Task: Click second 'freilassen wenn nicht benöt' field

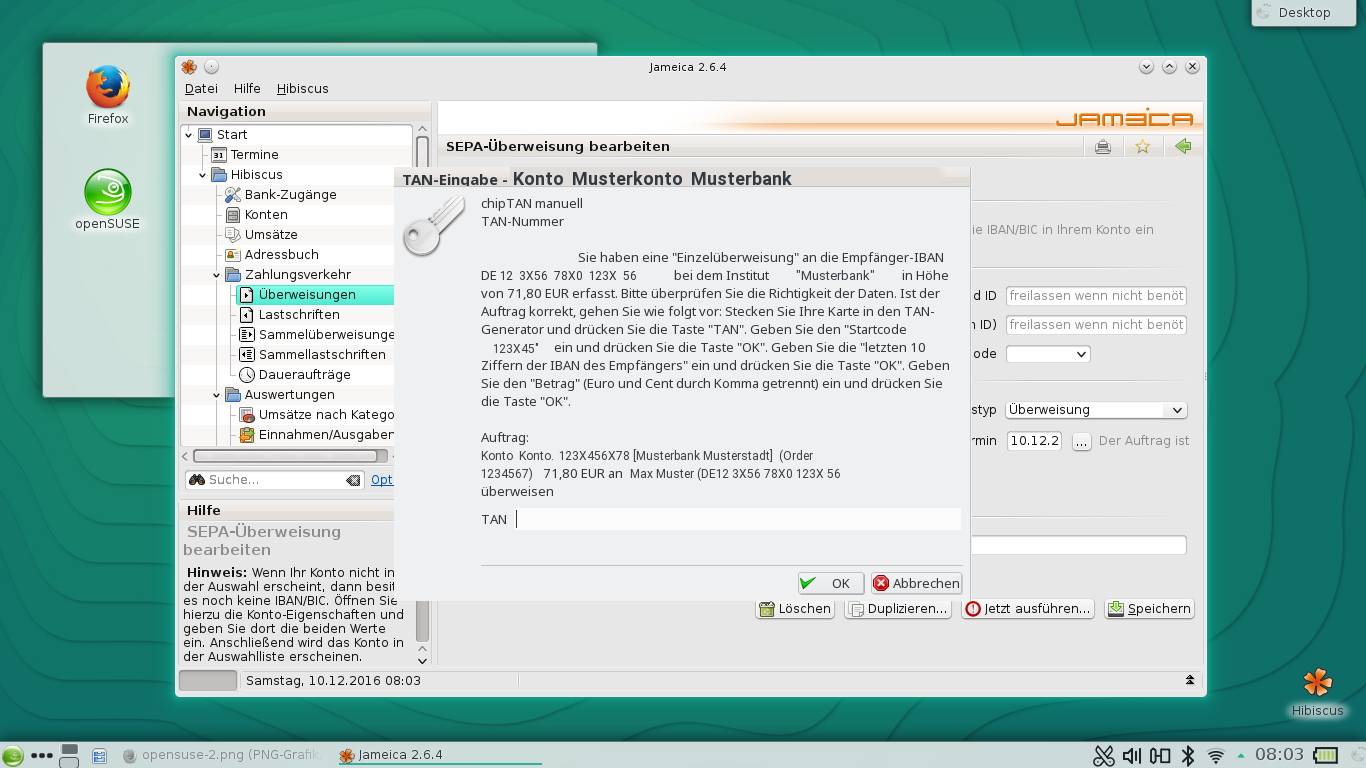Action: pos(1096,325)
